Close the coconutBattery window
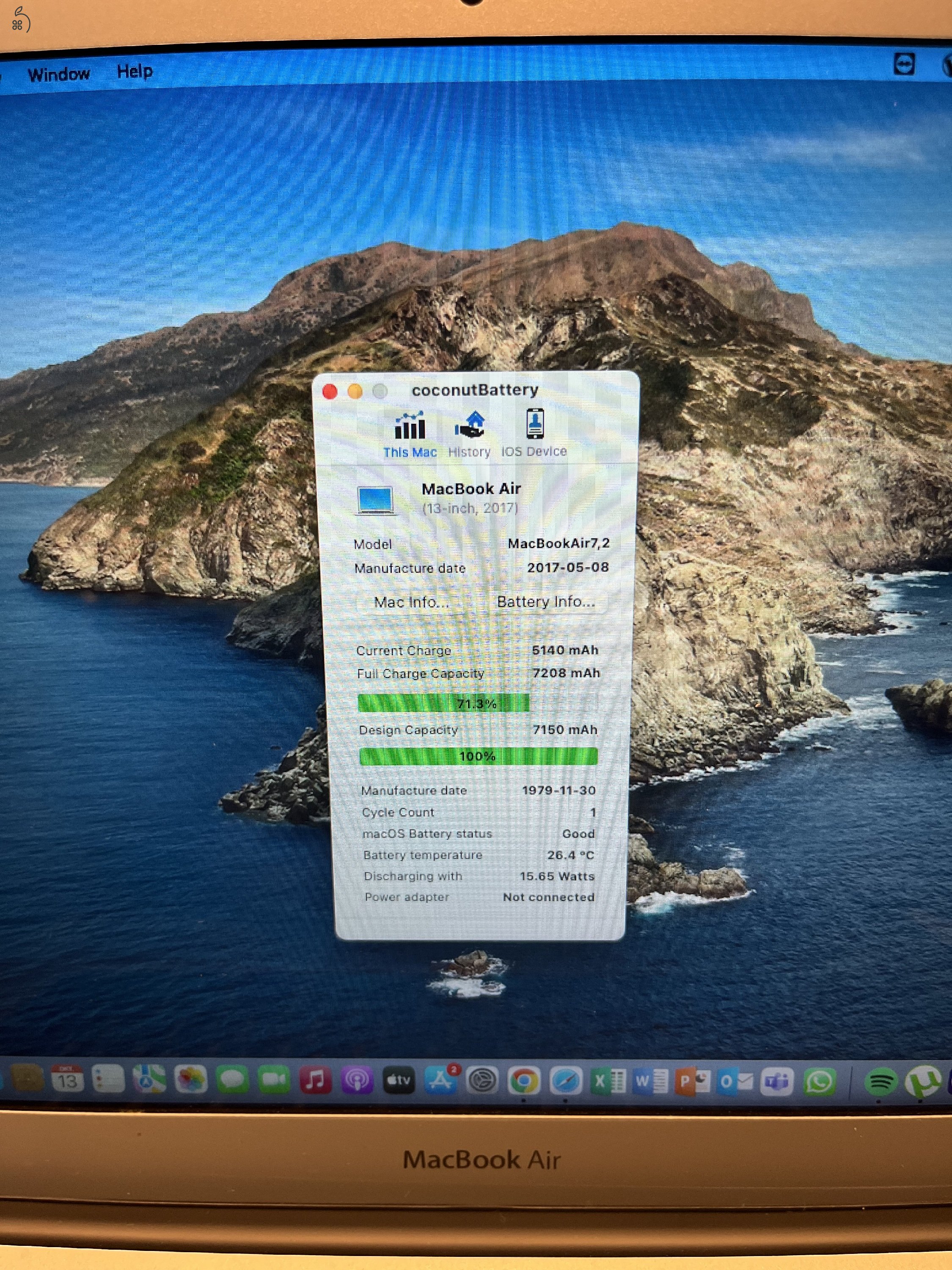The image size is (952, 1270). (x=330, y=392)
